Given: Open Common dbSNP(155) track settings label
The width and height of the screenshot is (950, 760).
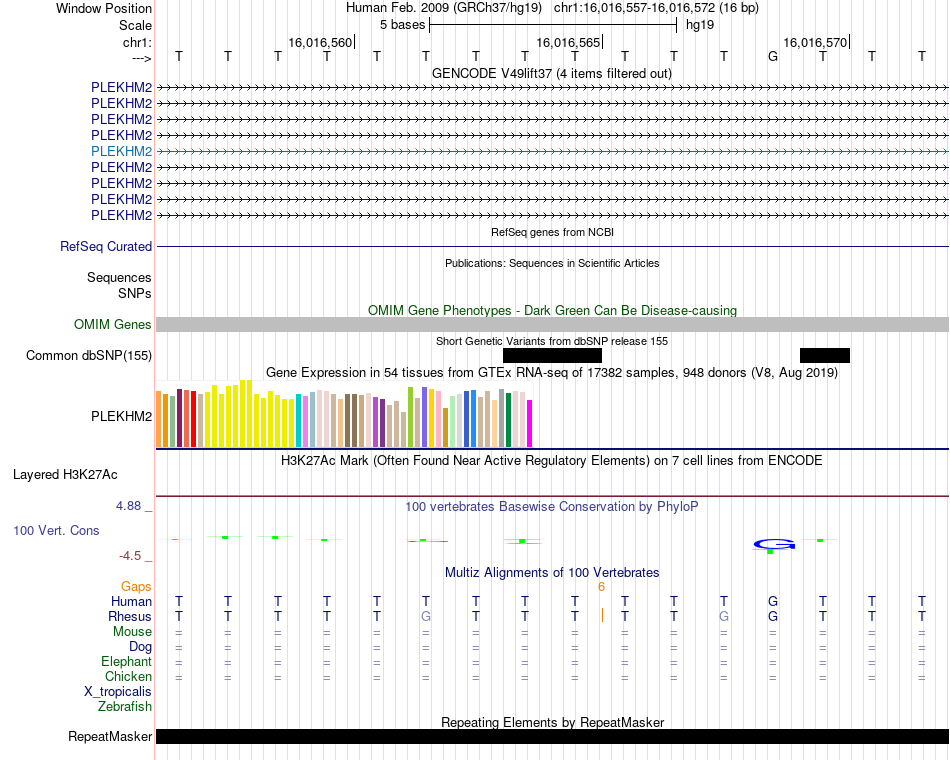Looking at the screenshot, I should click(89, 355).
